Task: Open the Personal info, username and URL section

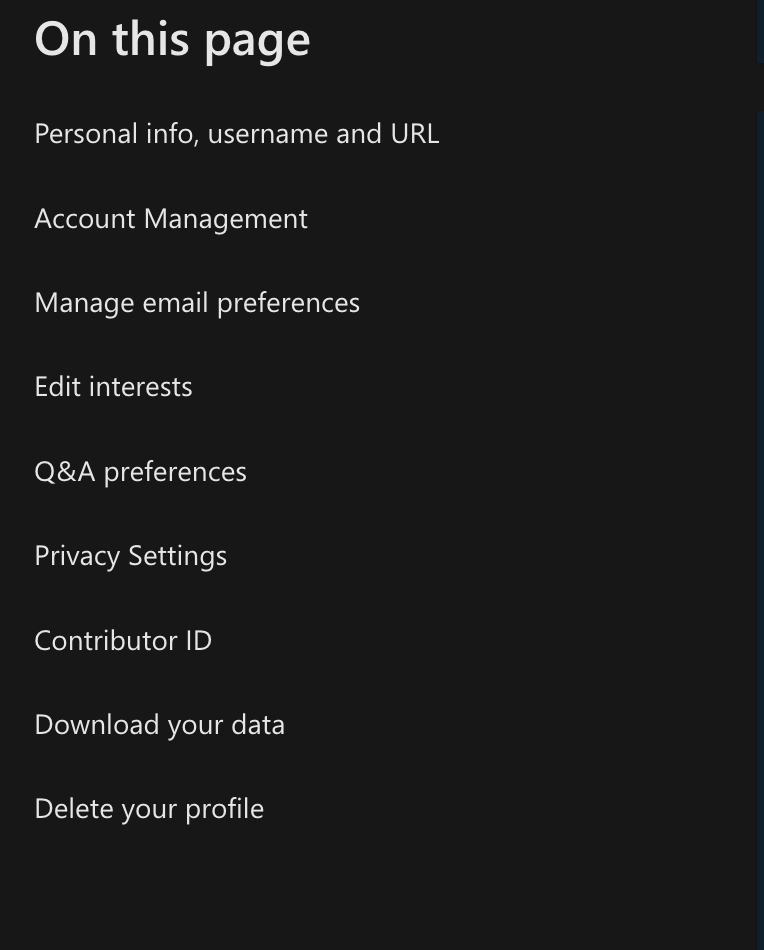Action: pyautogui.click(x=236, y=133)
